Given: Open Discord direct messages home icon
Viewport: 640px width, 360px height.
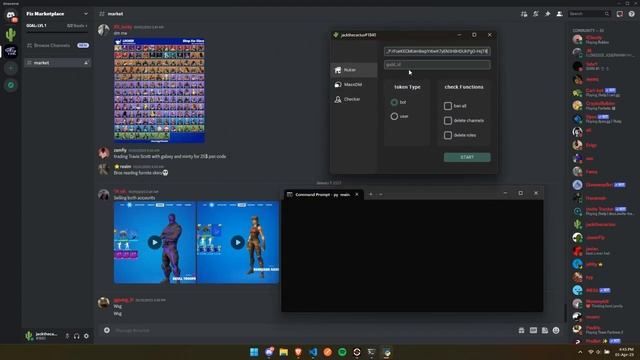Looking at the screenshot, I should point(11,16).
